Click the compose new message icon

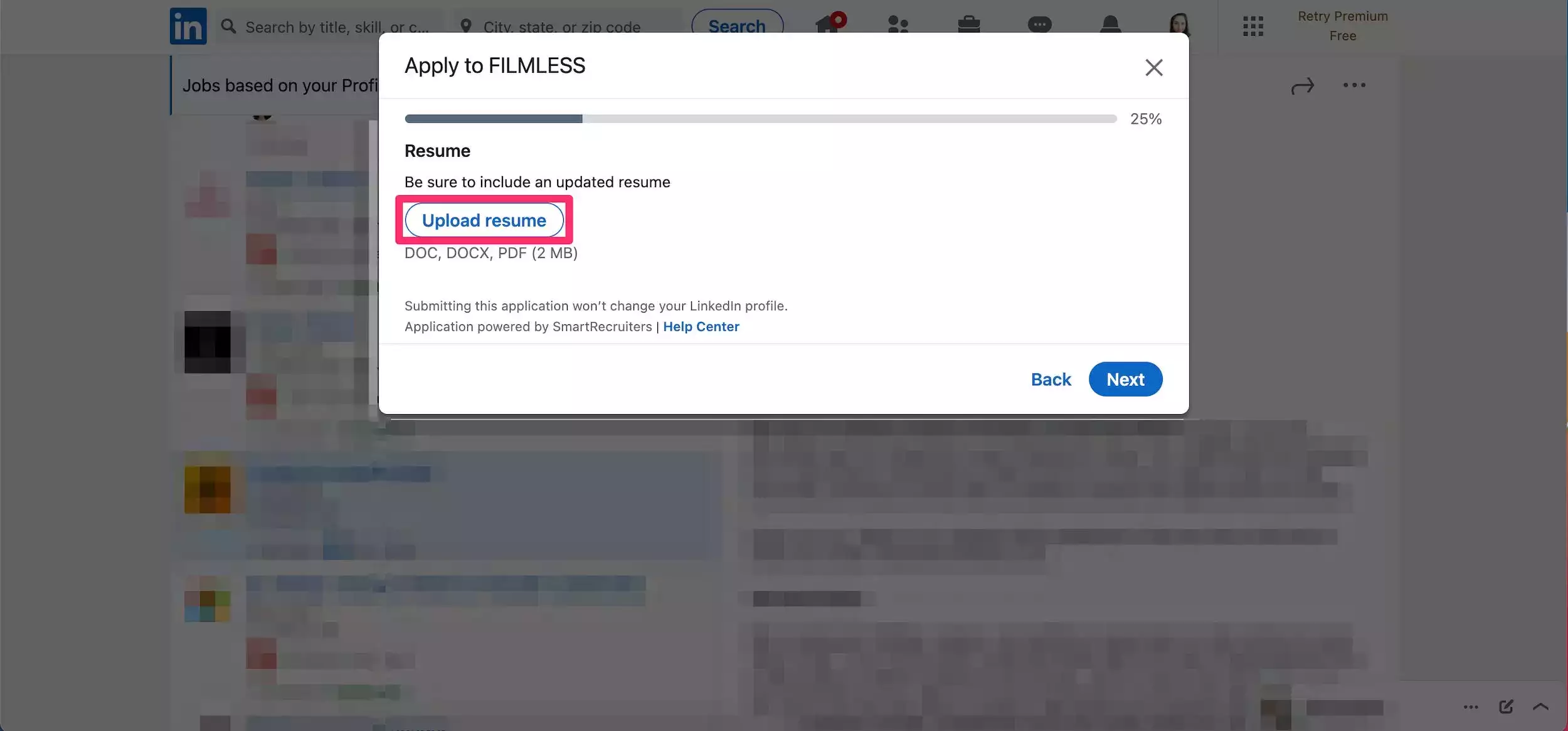[x=1506, y=707]
